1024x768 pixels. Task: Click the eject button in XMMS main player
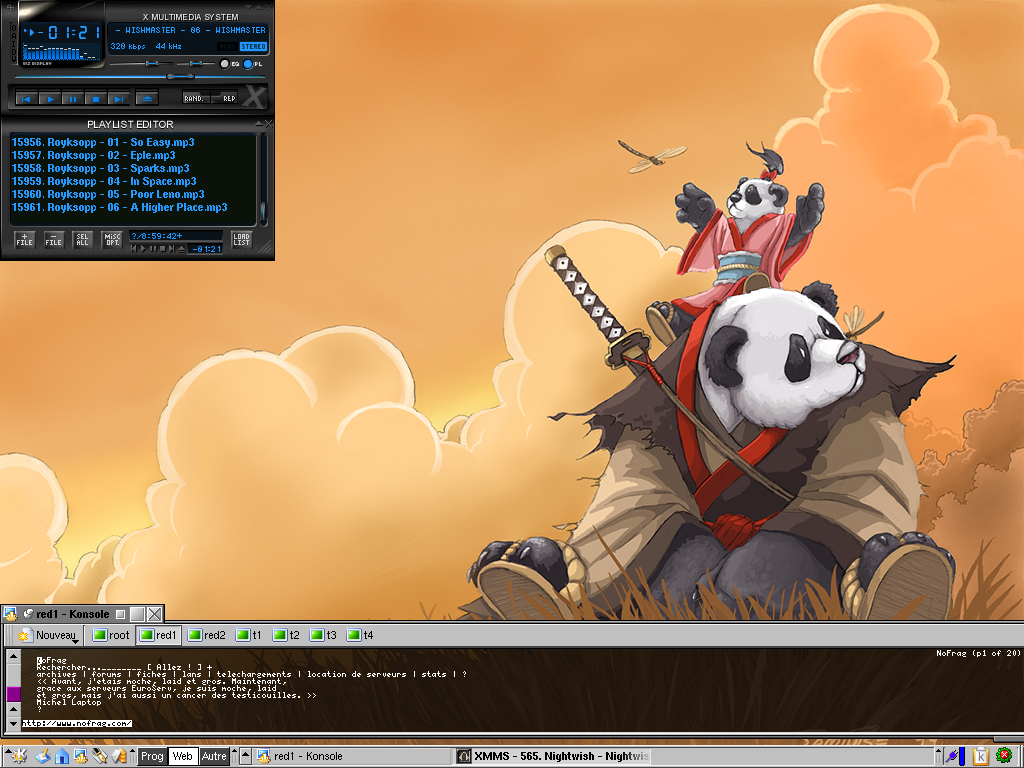[x=147, y=99]
